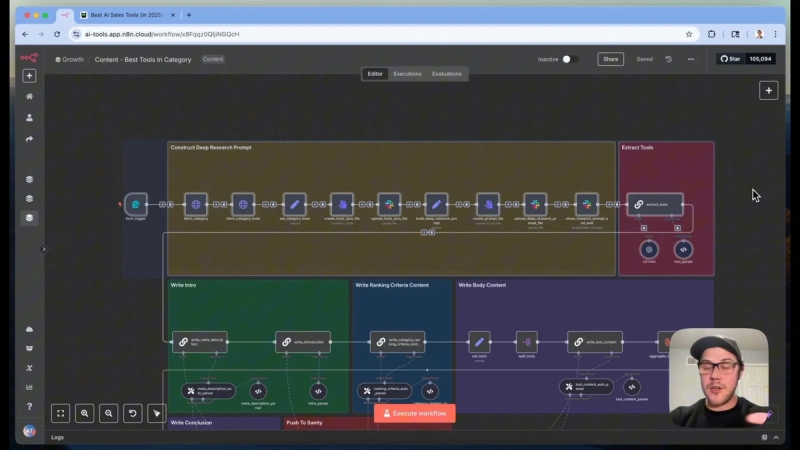Open the create_tools_json_file node
The height and width of the screenshot is (450, 800).
click(342, 204)
